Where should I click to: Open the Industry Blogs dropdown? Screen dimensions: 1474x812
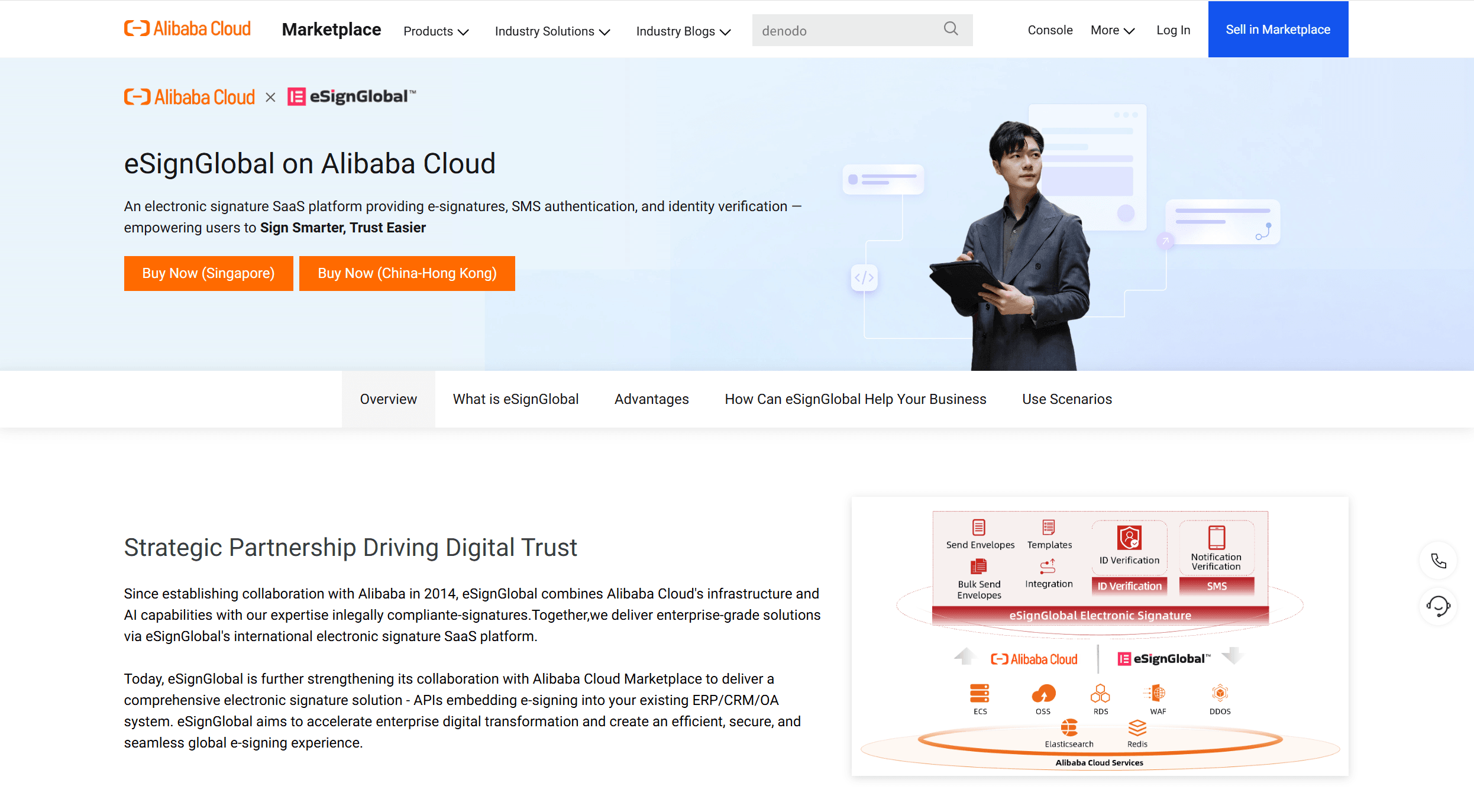(x=683, y=31)
